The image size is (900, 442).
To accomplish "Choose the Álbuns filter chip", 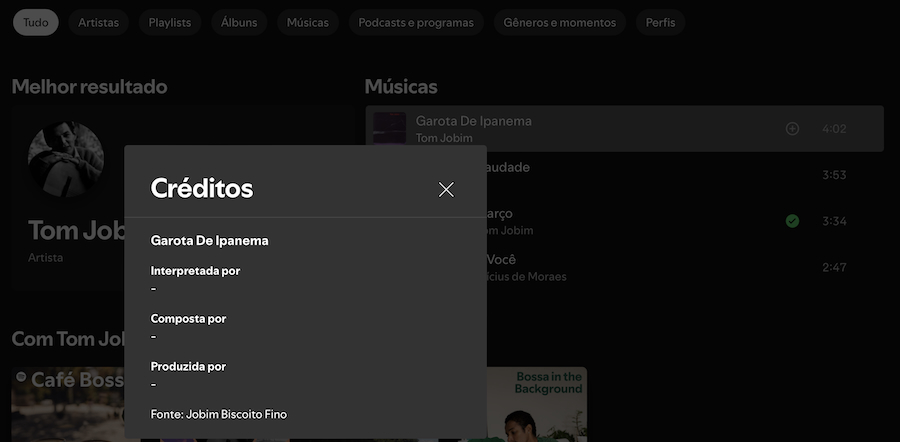I will pyautogui.click(x=239, y=22).
